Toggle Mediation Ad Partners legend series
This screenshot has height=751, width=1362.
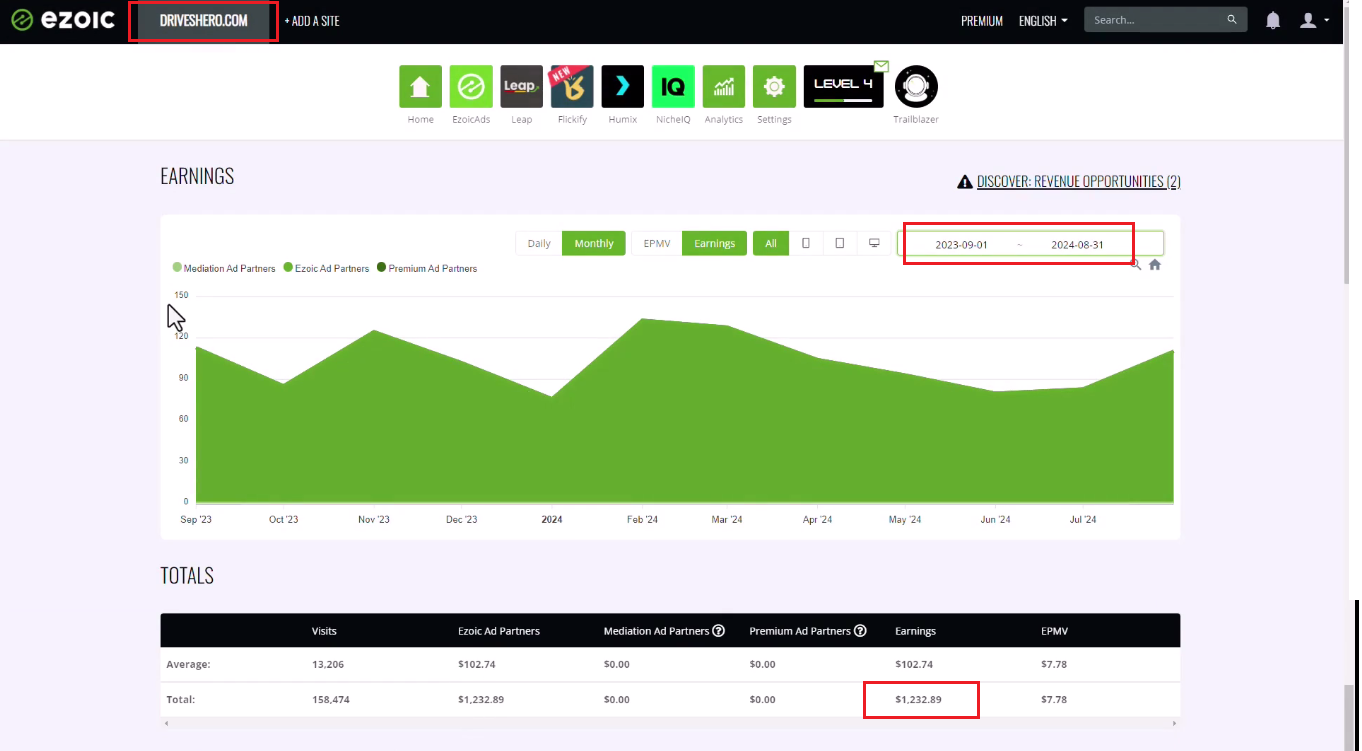click(x=224, y=268)
